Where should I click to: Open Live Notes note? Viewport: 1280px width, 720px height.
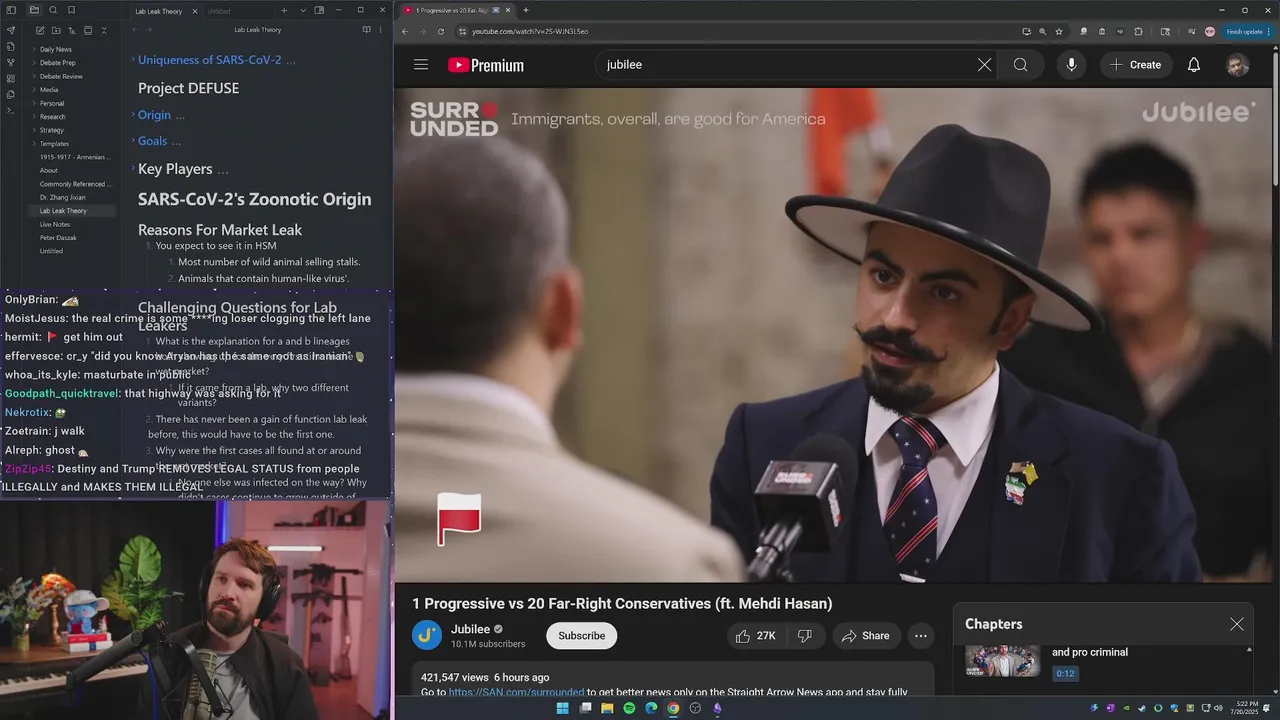pos(54,224)
